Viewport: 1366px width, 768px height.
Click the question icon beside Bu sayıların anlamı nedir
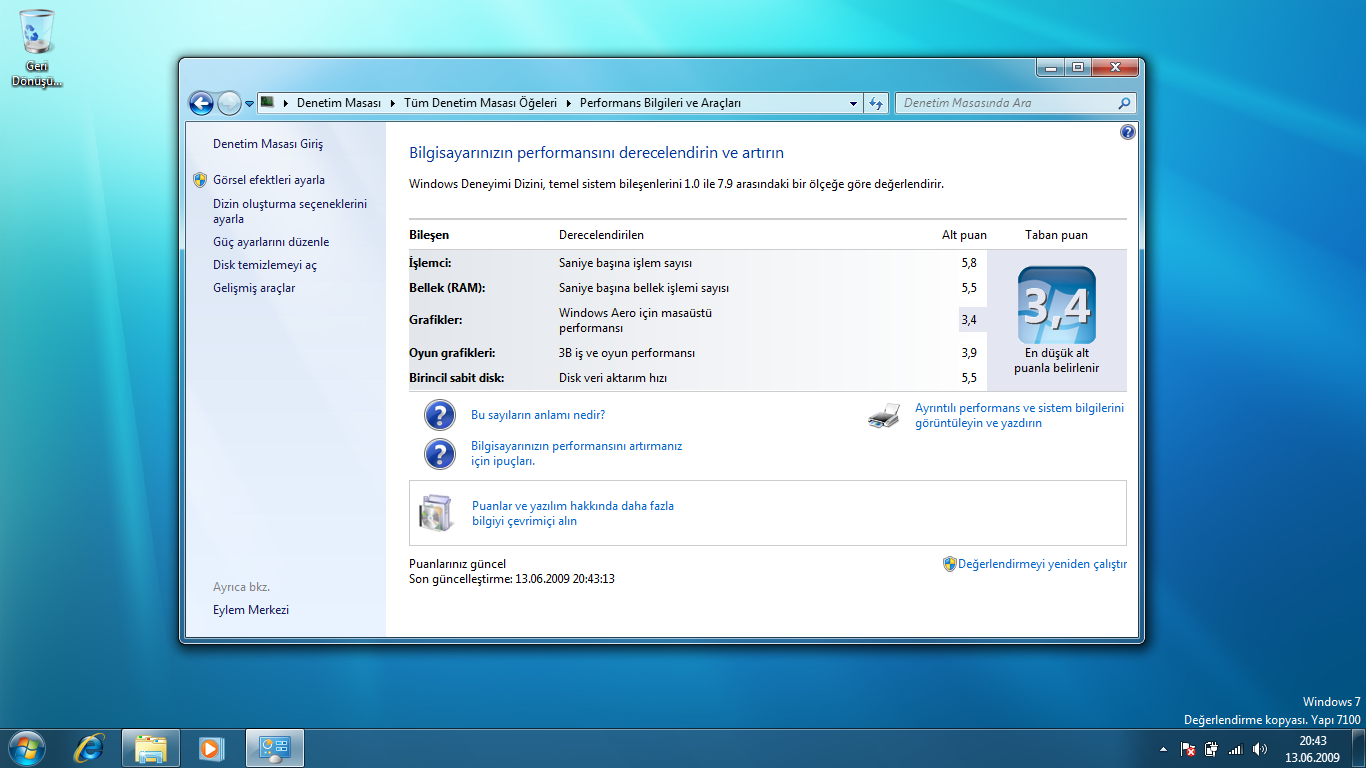coord(440,415)
